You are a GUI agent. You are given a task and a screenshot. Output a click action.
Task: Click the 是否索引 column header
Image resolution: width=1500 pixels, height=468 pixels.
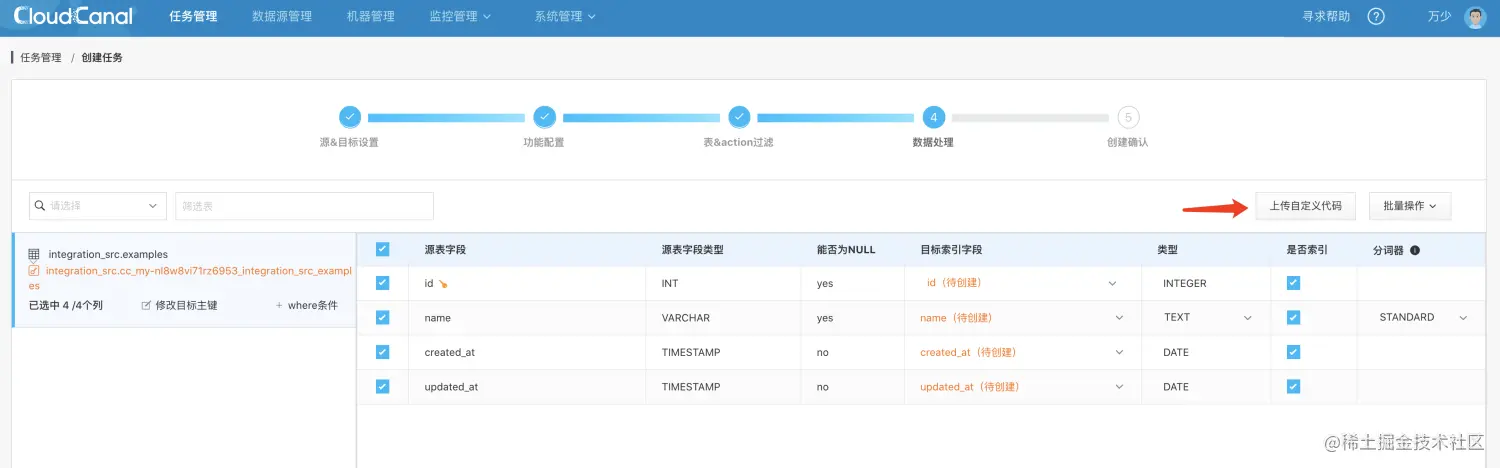(1307, 250)
